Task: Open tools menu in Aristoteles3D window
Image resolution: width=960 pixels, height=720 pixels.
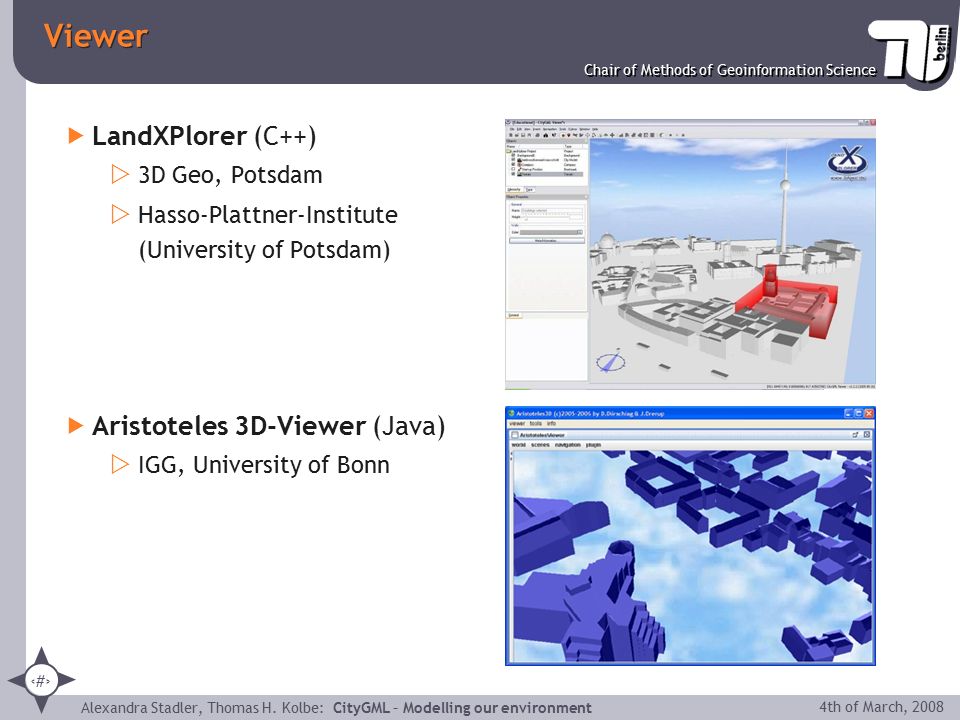Action: tap(536, 424)
